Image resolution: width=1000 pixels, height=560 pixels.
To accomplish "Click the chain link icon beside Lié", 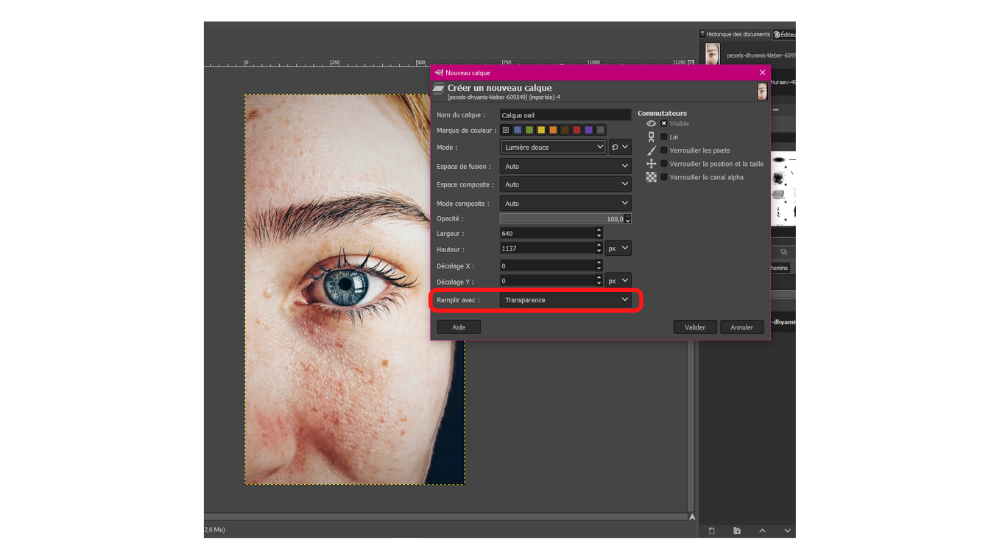I will (x=651, y=137).
